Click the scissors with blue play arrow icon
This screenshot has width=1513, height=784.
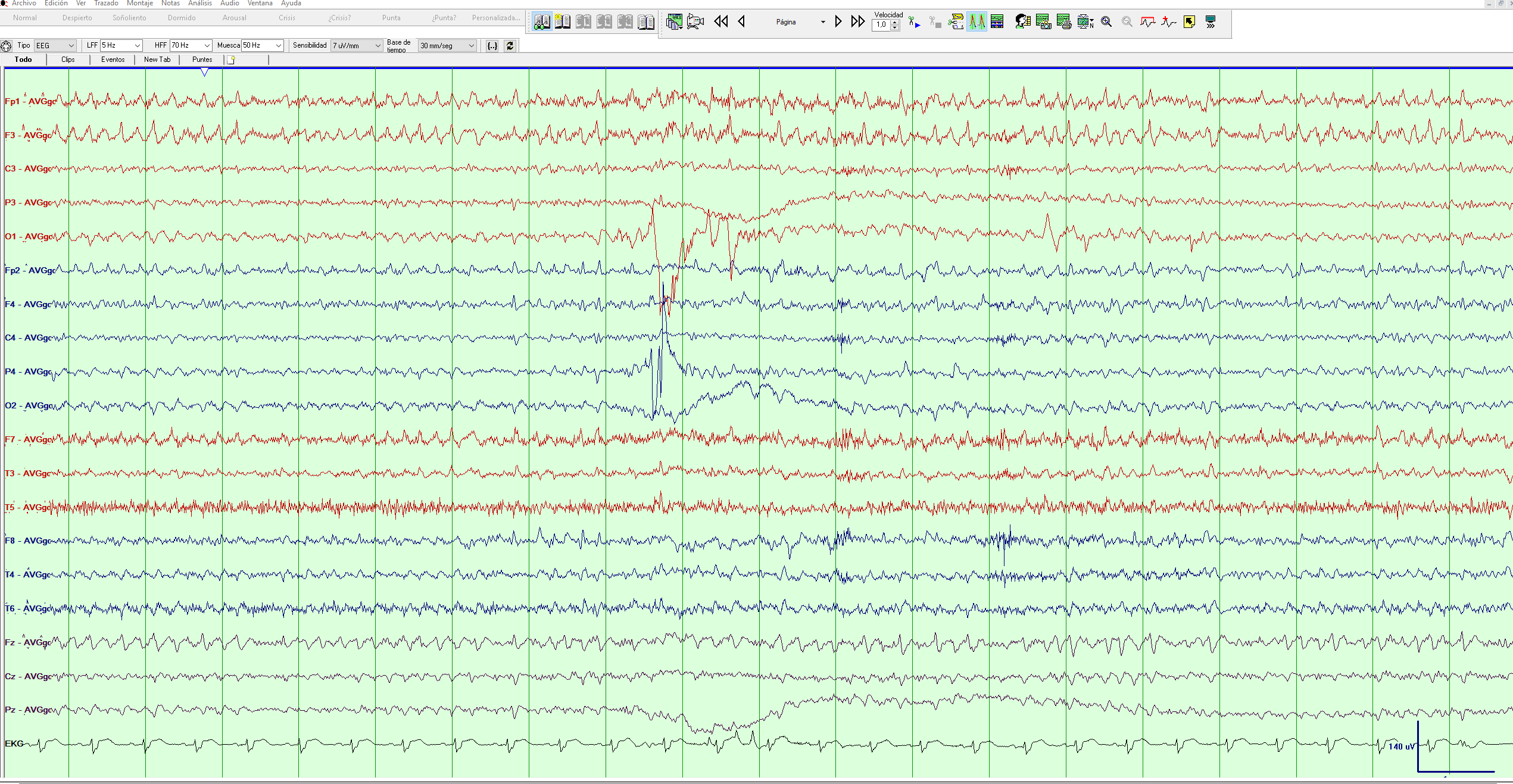click(915, 23)
